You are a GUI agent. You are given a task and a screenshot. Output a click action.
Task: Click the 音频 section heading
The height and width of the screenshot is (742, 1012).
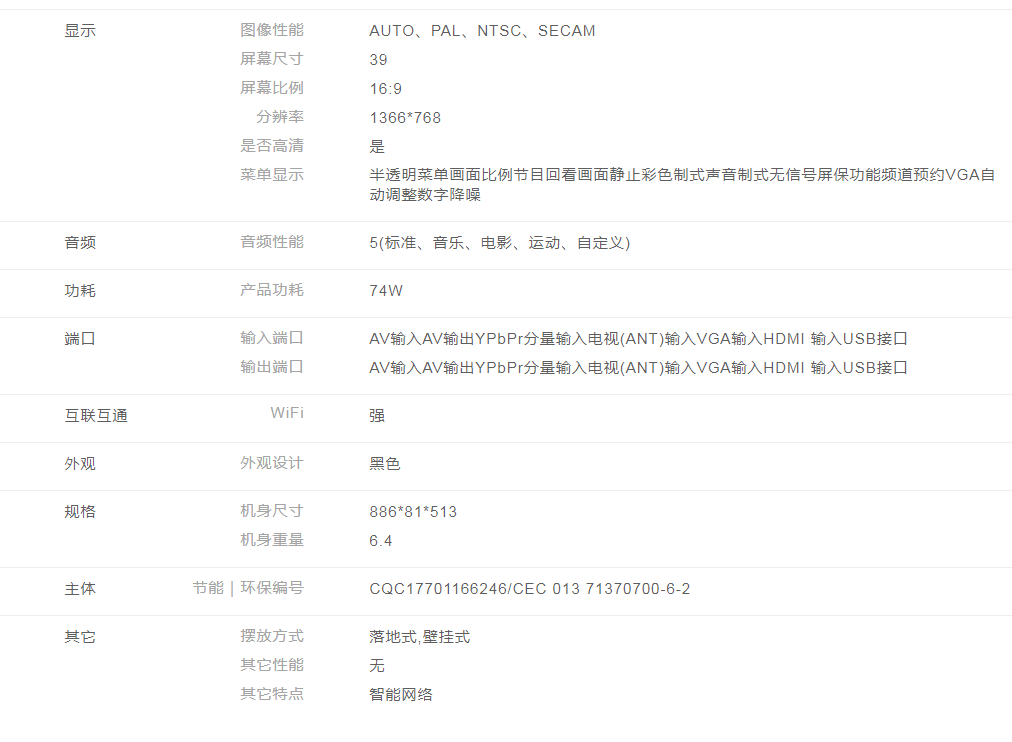[80, 243]
